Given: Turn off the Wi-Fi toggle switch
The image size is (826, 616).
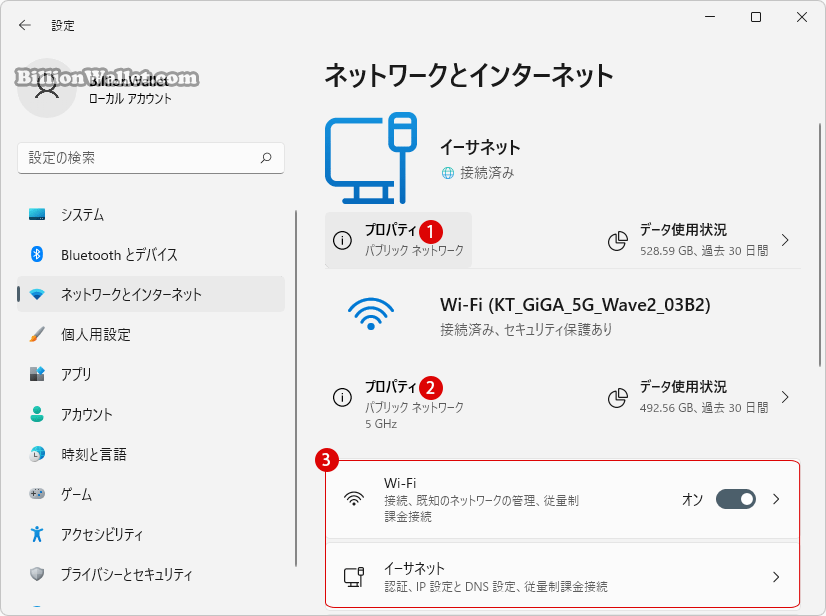Looking at the screenshot, I should tap(735, 499).
